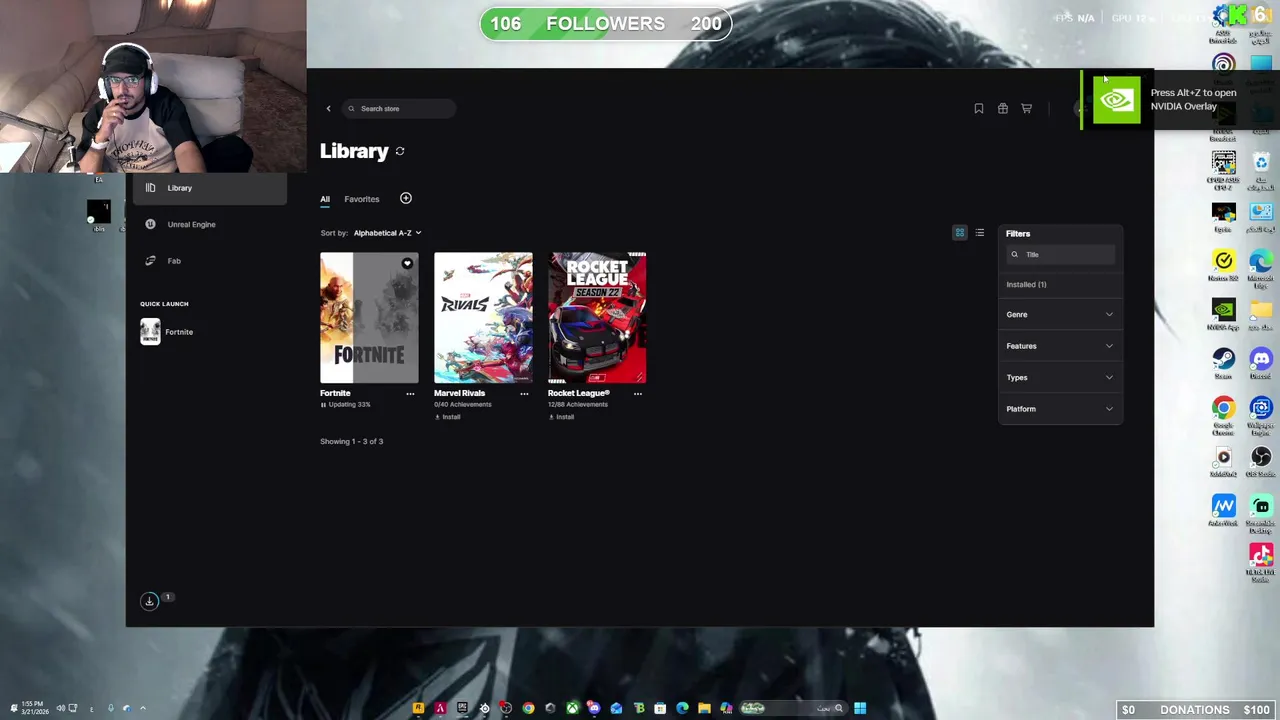Install Rocket League
This screenshot has height=720, width=1280.
click(562, 417)
